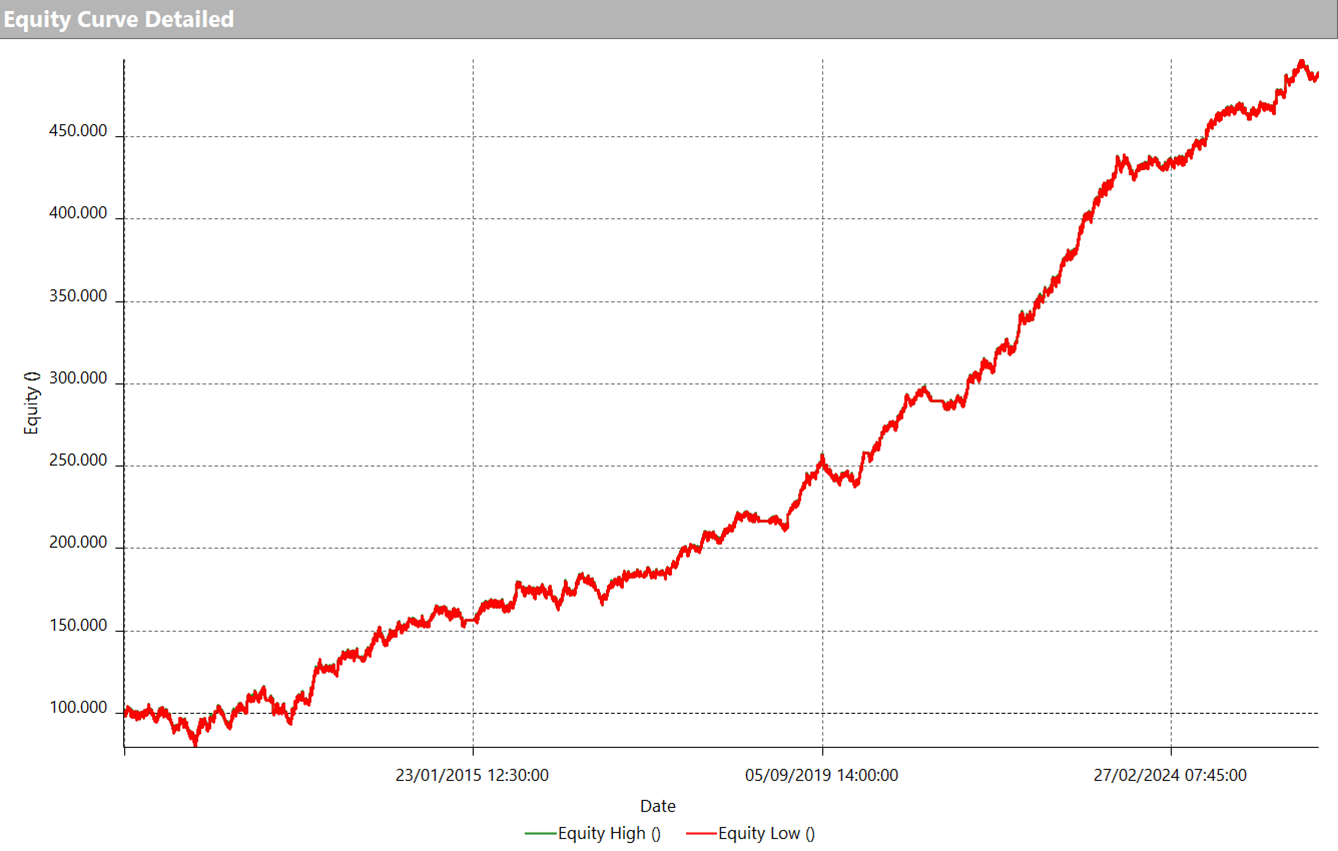Click the 450.000 y-axis tick label

pyautogui.click(x=78, y=132)
